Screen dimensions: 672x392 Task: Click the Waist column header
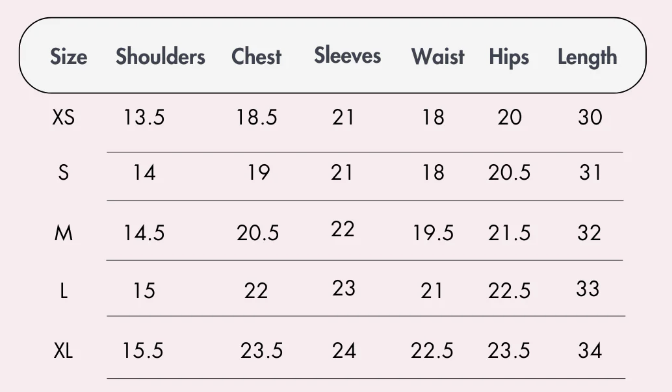(x=438, y=57)
